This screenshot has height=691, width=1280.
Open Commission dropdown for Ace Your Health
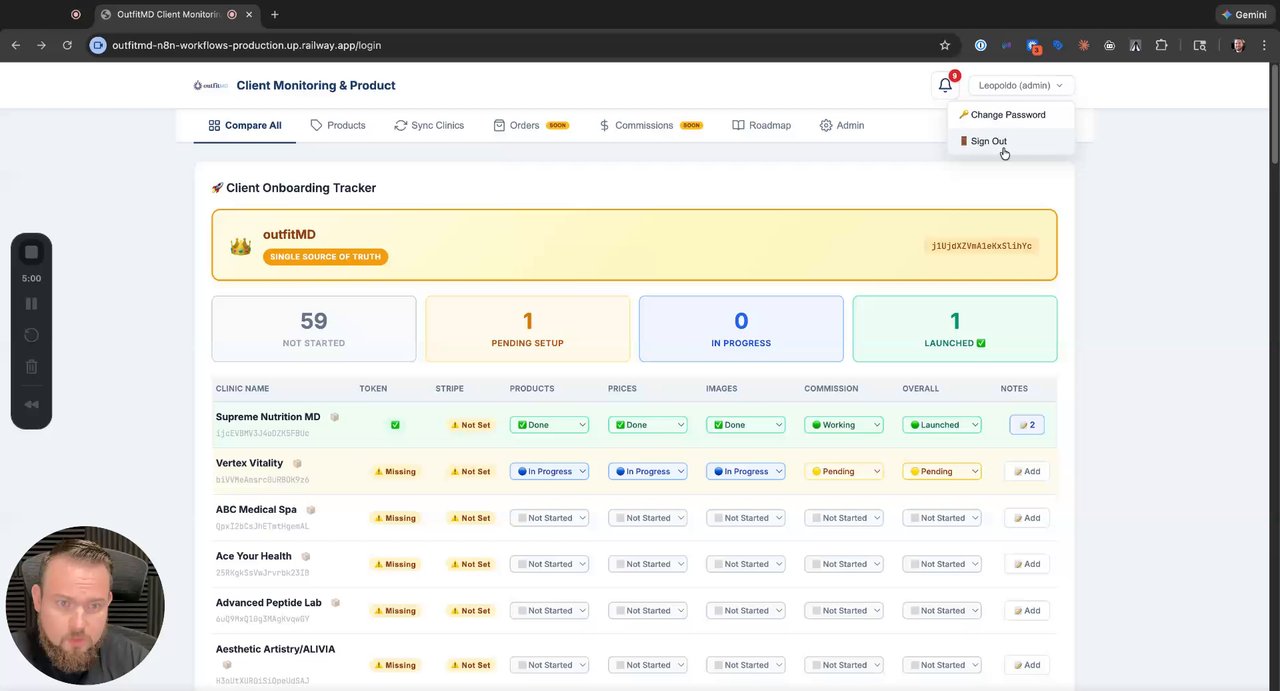(x=843, y=564)
